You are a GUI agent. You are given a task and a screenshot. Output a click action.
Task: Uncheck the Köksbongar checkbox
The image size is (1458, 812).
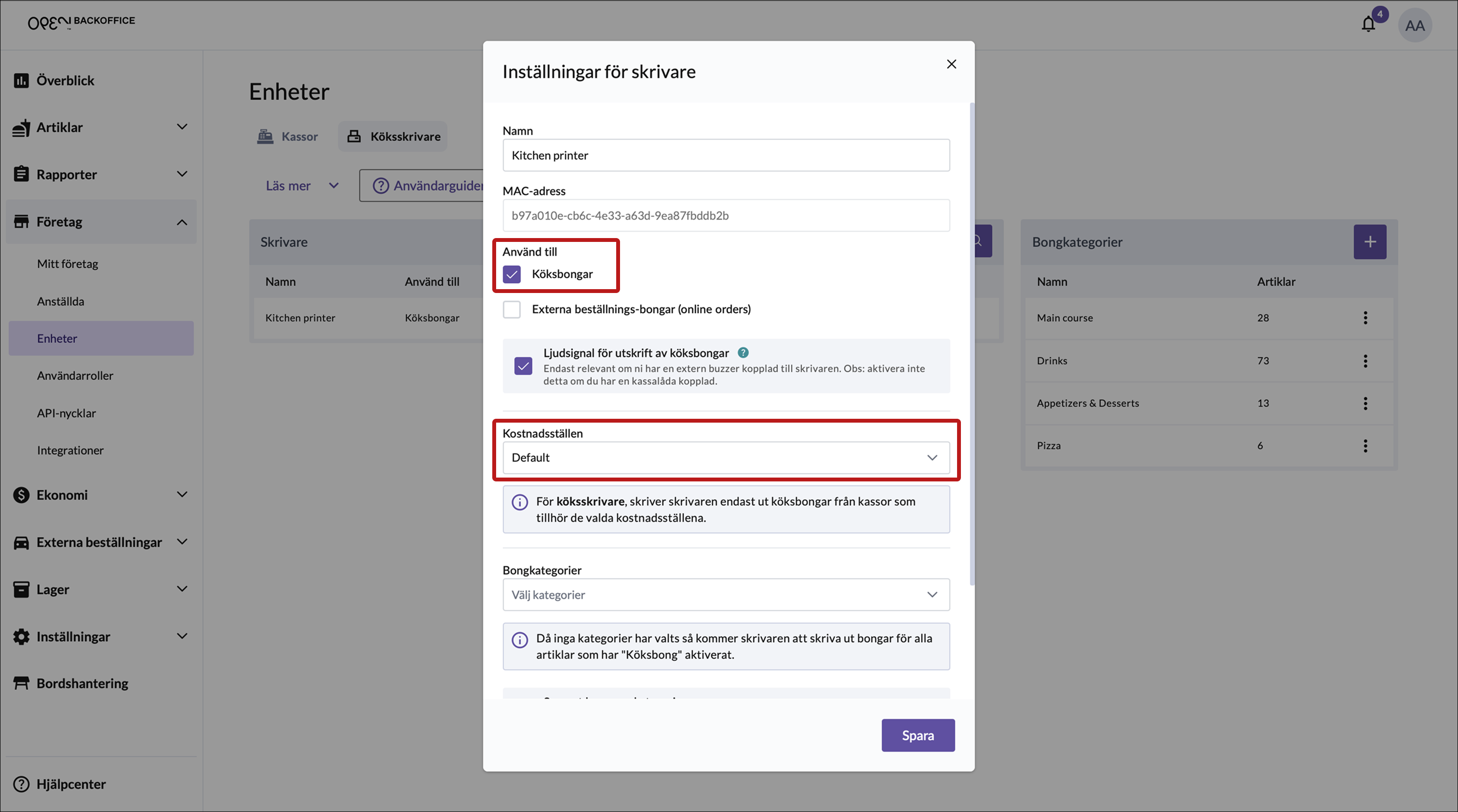pyautogui.click(x=512, y=274)
